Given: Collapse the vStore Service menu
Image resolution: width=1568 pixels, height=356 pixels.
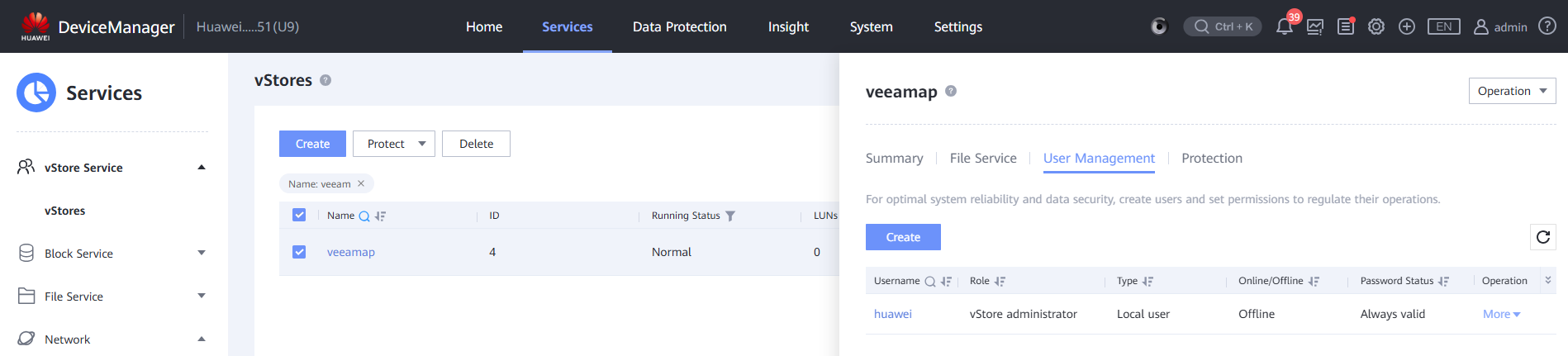Looking at the screenshot, I should pos(202,167).
